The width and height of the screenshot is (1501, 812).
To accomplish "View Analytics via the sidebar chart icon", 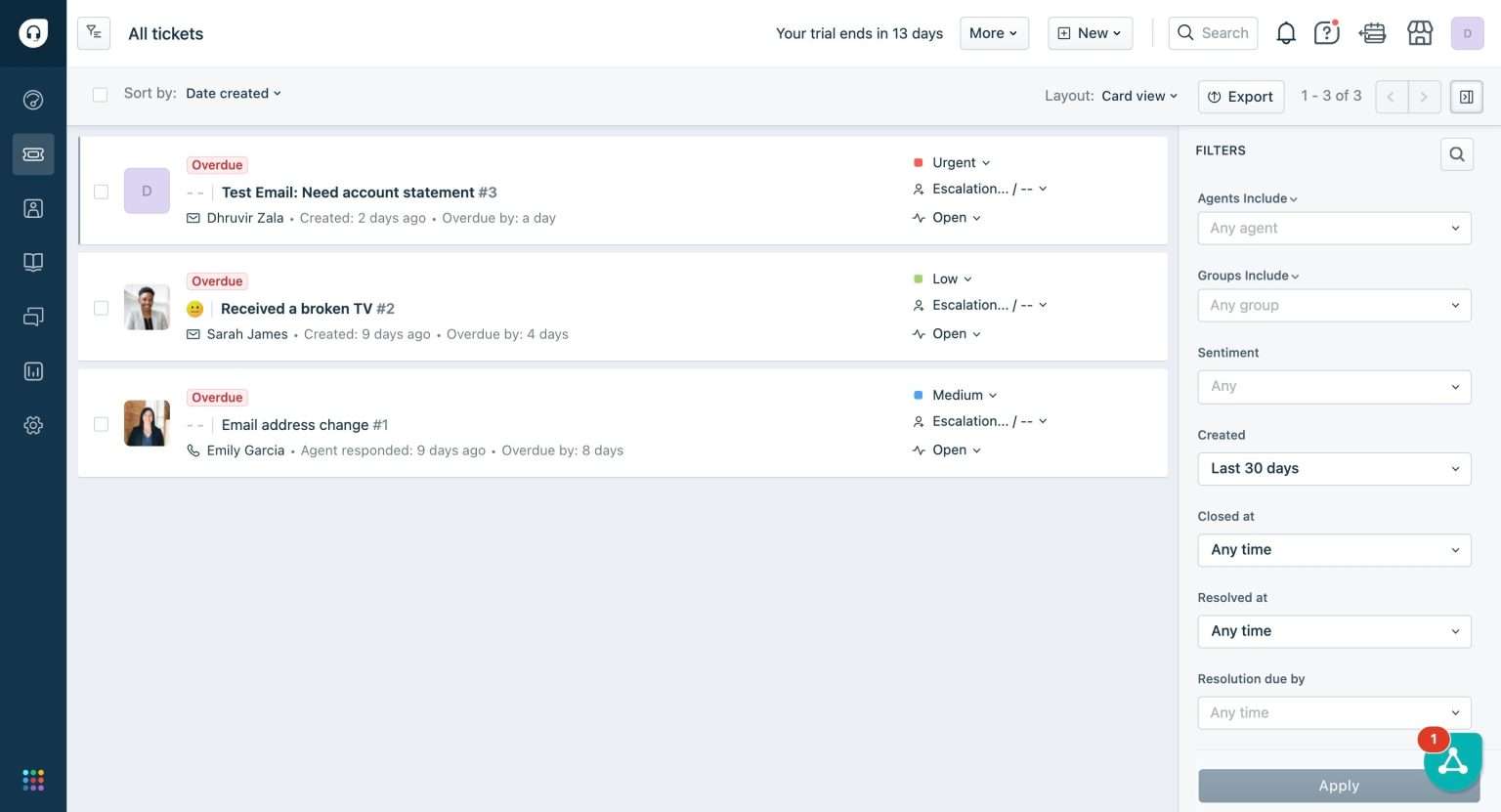I will pos(33,370).
